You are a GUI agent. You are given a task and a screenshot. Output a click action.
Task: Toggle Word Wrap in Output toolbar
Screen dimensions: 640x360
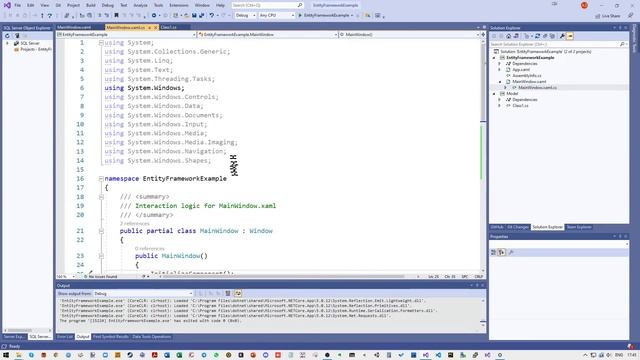coord(238,293)
